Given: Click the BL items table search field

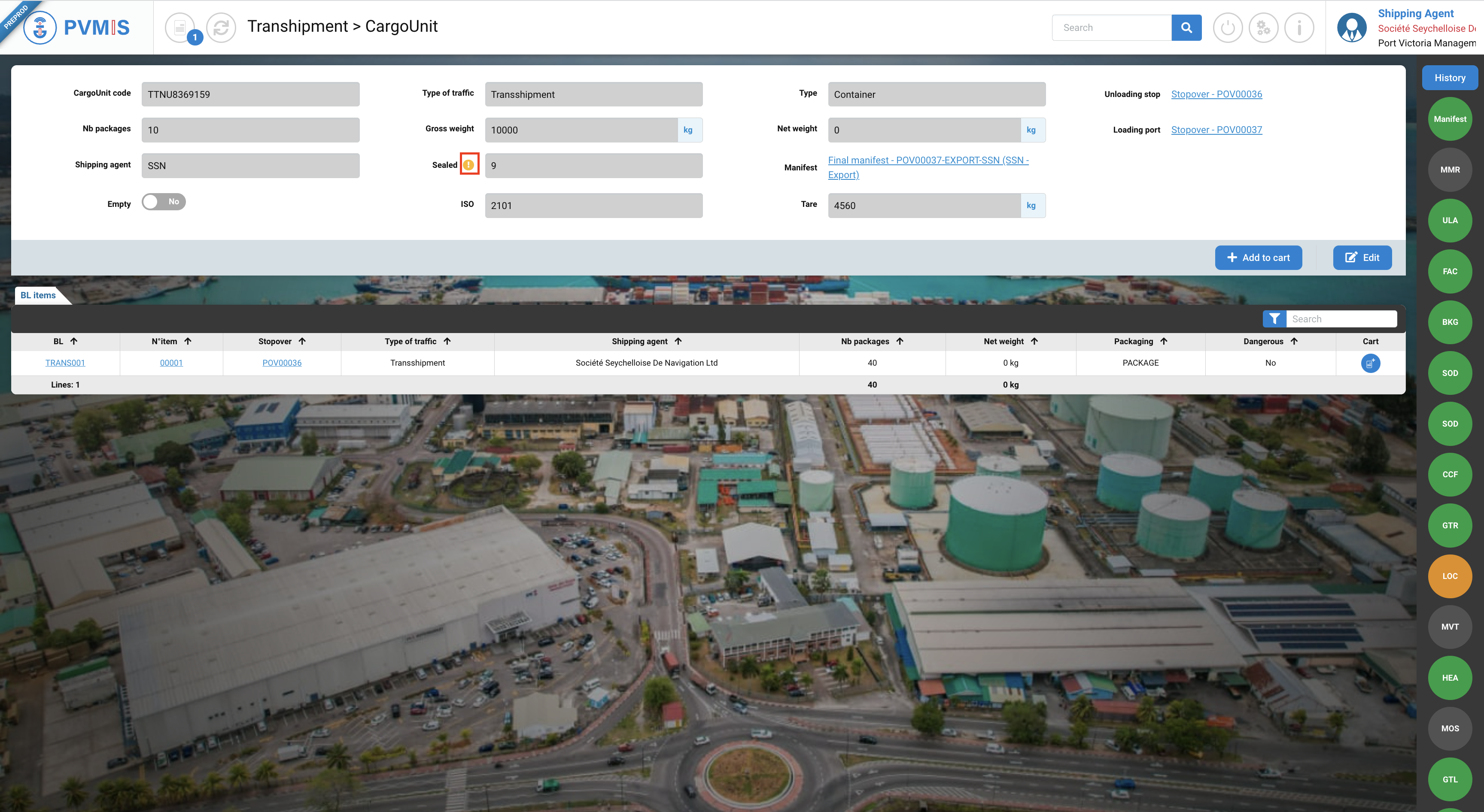Looking at the screenshot, I should pos(1341,319).
